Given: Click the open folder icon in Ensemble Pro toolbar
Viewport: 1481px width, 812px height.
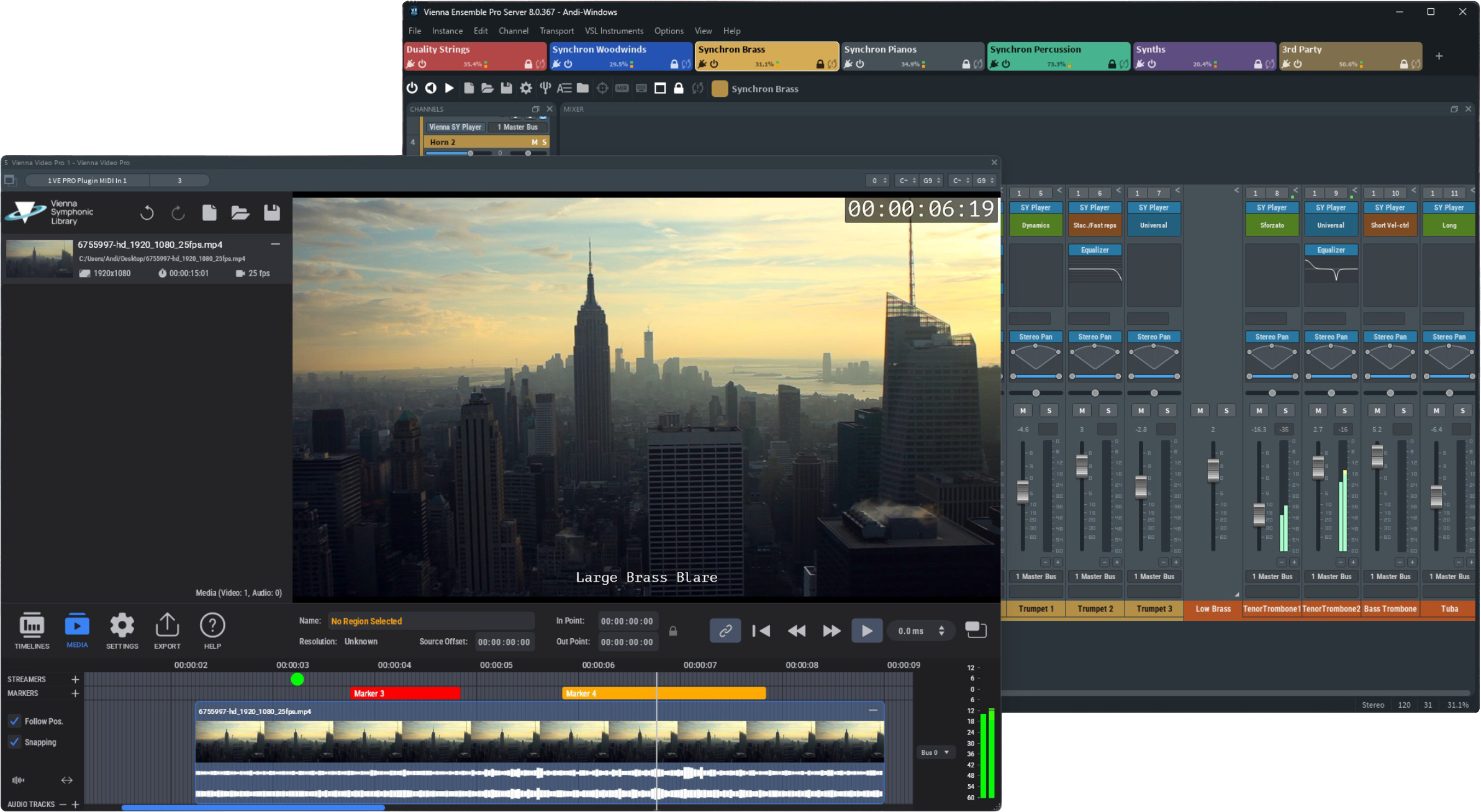Looking at the screenshot, I should click(x=487, y=88).
